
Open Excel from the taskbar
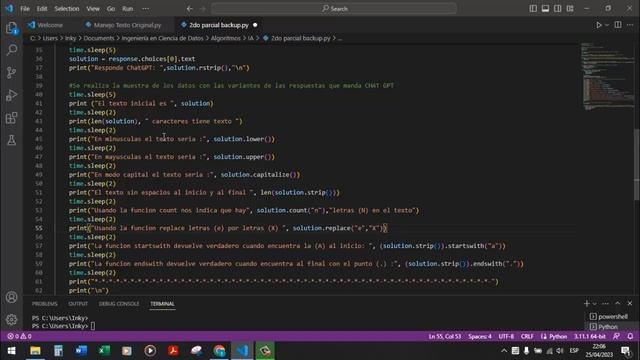click(x=104, y=351)
